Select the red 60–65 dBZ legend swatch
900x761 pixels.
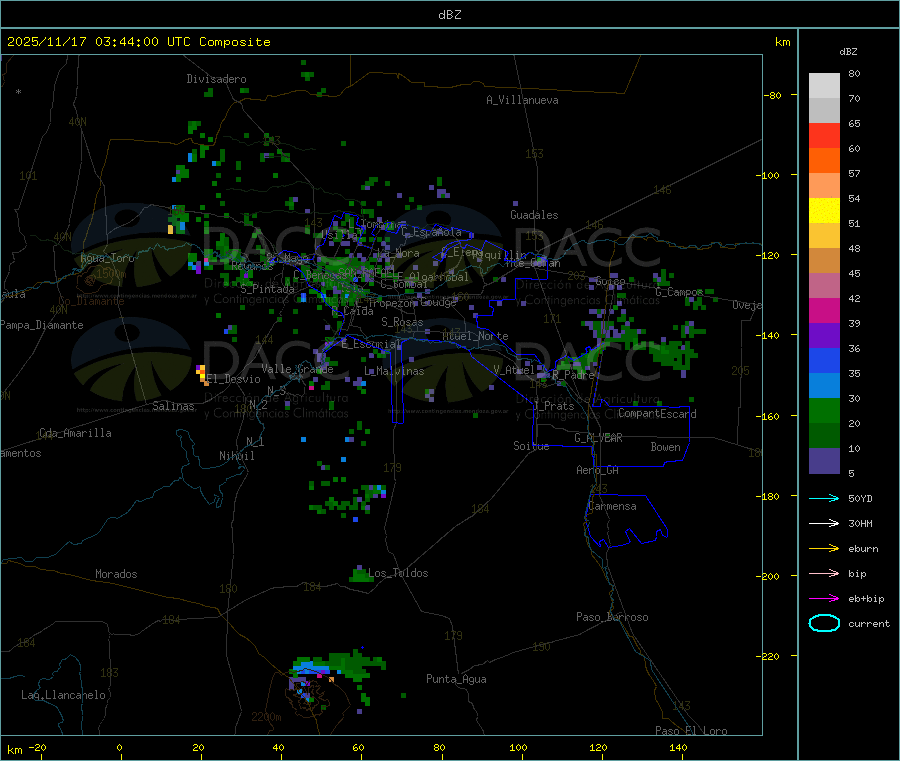click(x=824, y=136)
